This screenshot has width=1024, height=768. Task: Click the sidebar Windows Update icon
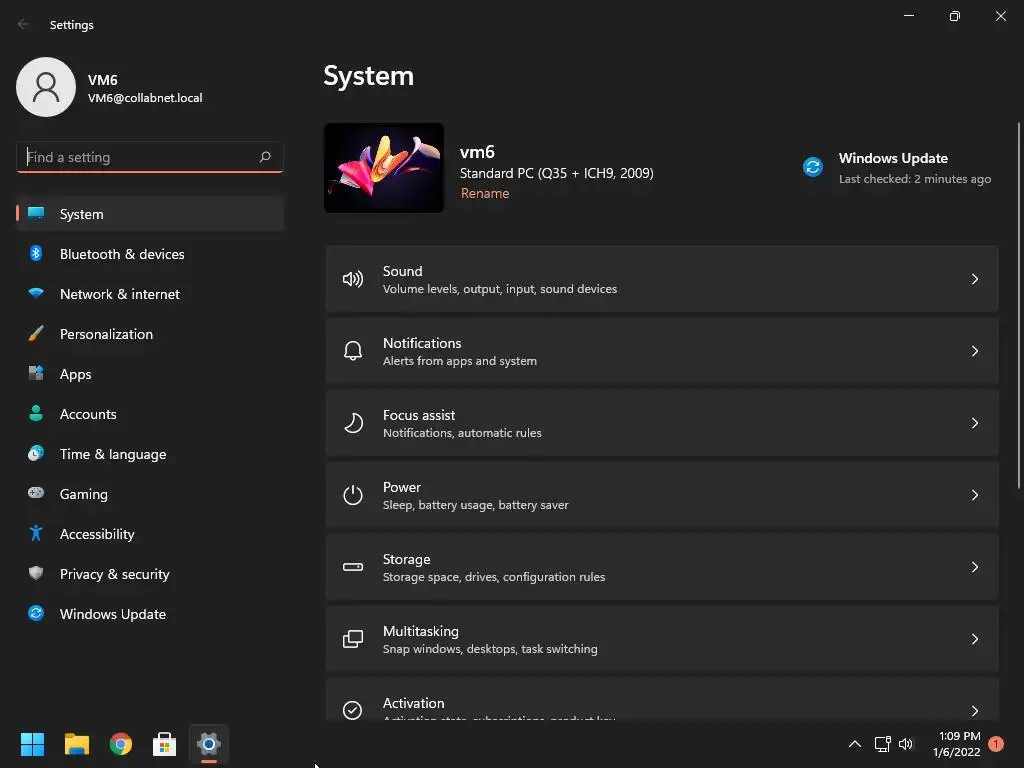tap(36, 613)
